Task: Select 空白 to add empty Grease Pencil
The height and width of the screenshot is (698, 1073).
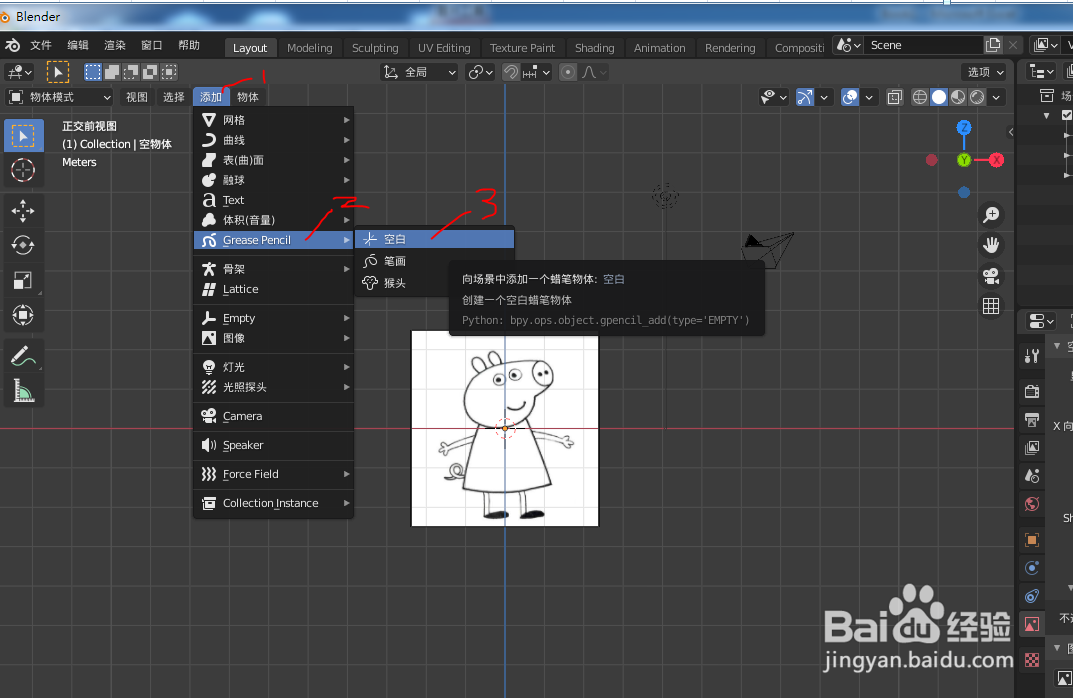Action: pyautogui.click(x=396, y=239)
